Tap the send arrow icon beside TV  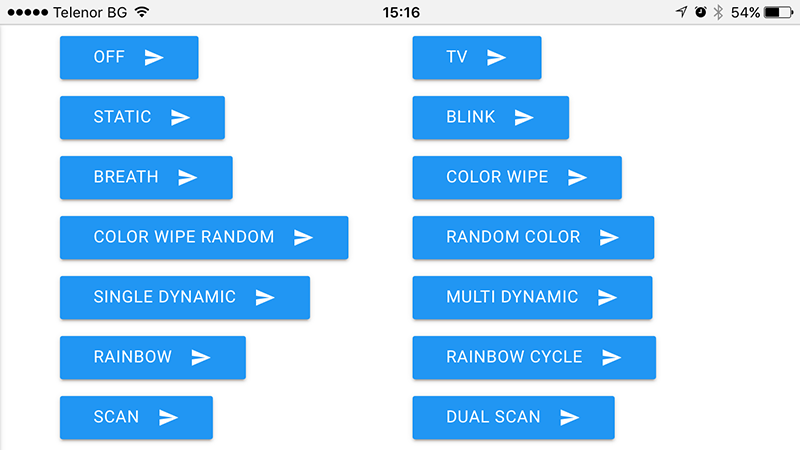tap(497, 57)
